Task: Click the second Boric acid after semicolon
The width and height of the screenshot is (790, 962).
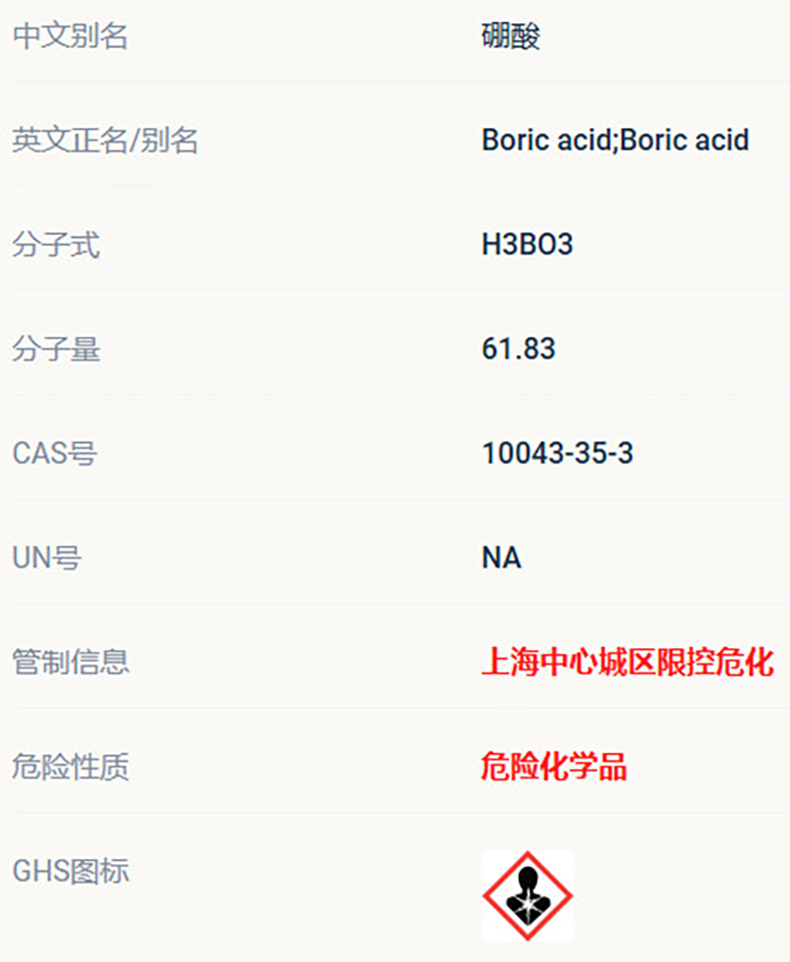Action: point(685,140)
